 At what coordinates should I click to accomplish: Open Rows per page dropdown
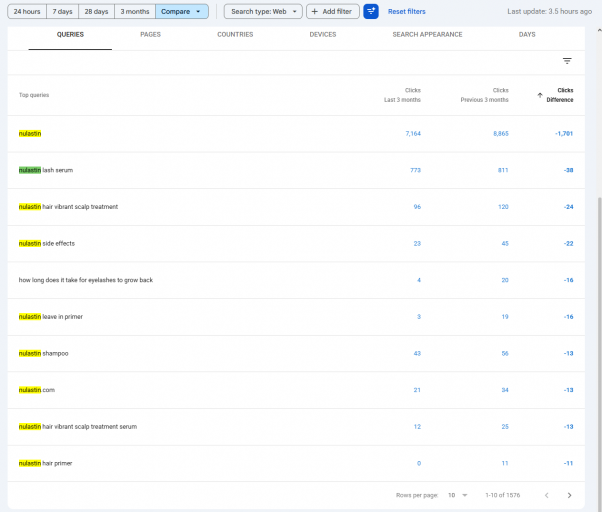(x=458, y=495)
